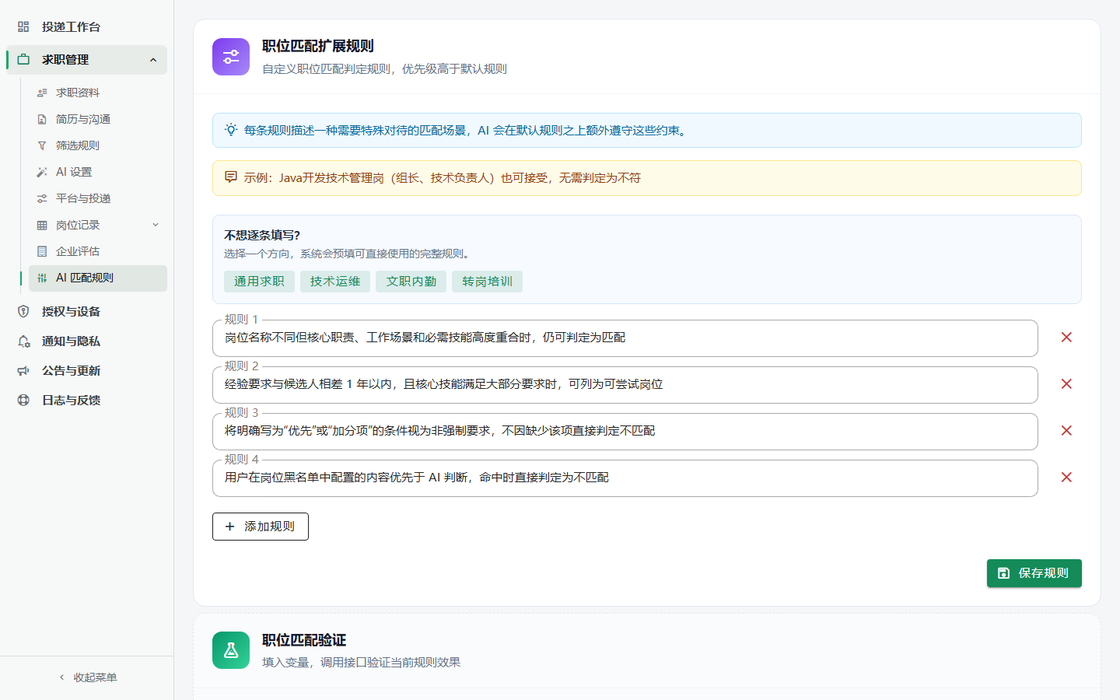Click the AI 设置 magic wand icon

(42, 172)
